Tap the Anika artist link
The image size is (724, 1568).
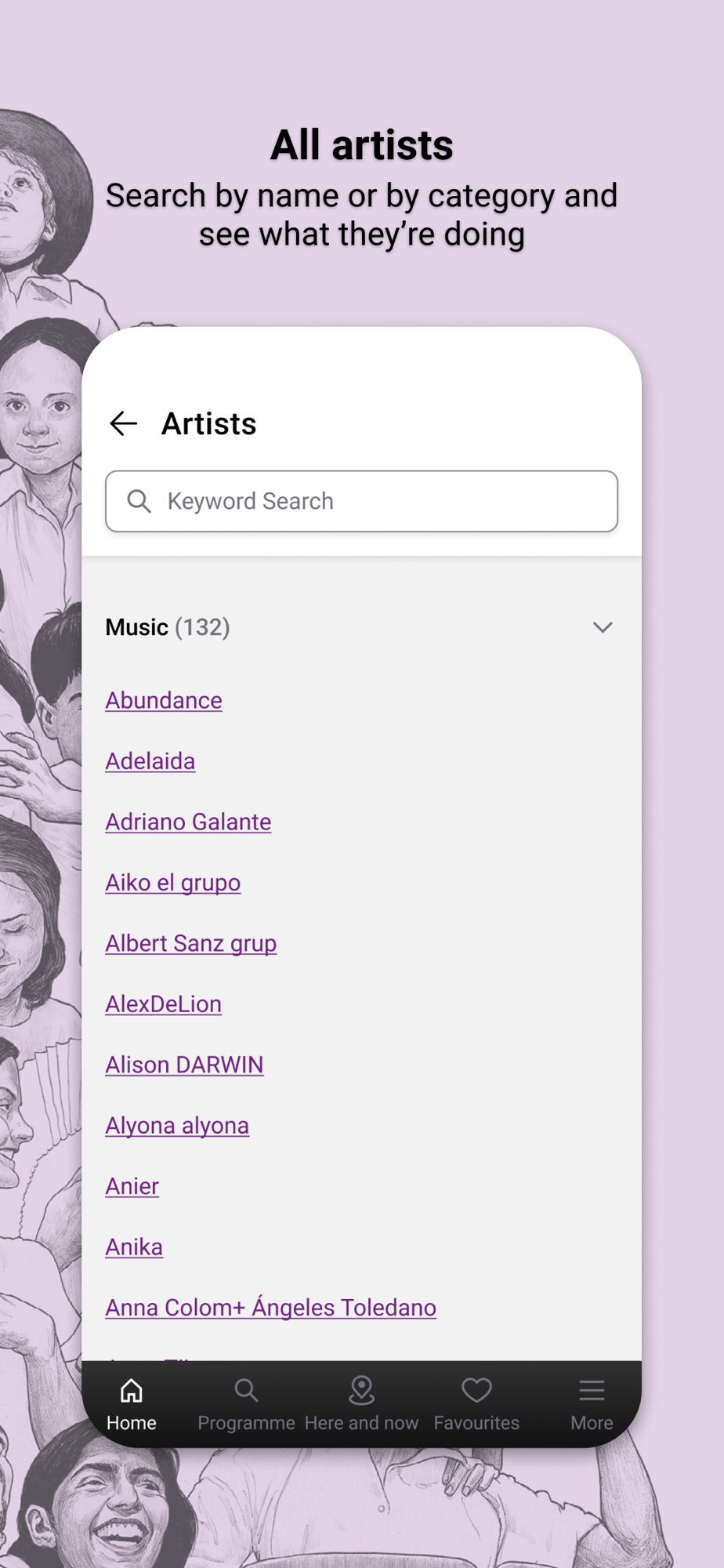(134, 1247)
